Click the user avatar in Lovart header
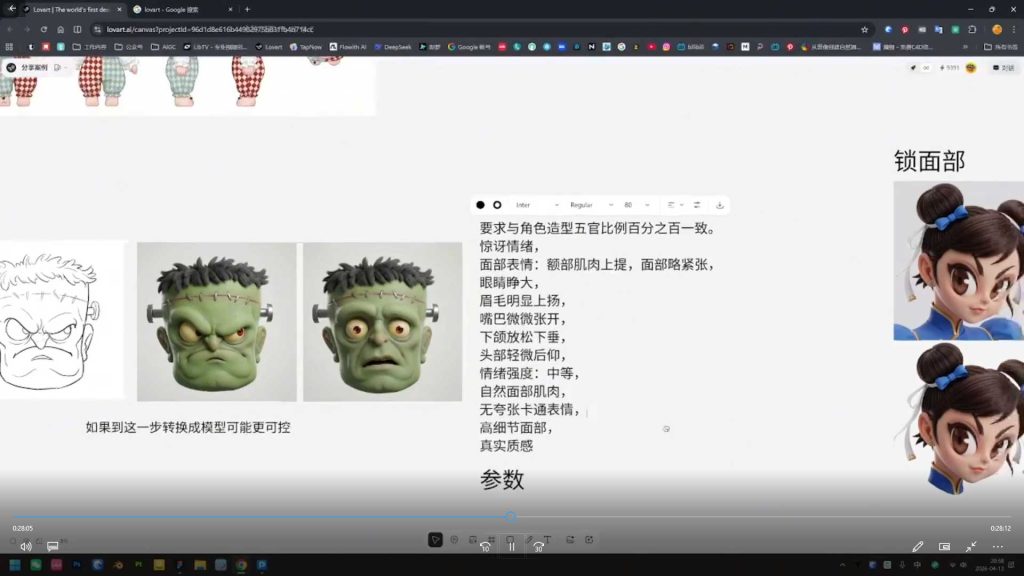Screen dimensions: 1024x576 click(x=971, y=68)
